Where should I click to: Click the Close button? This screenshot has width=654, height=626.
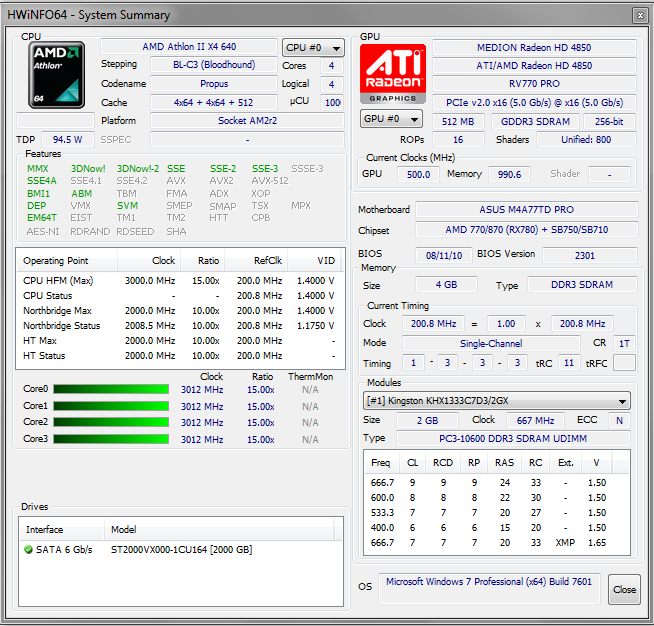click(624, 589)
